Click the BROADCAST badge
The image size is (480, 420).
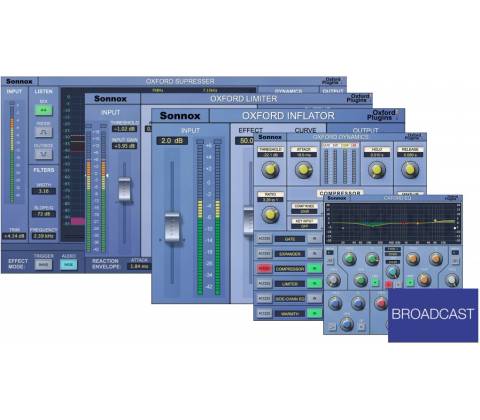pos(433,315)
